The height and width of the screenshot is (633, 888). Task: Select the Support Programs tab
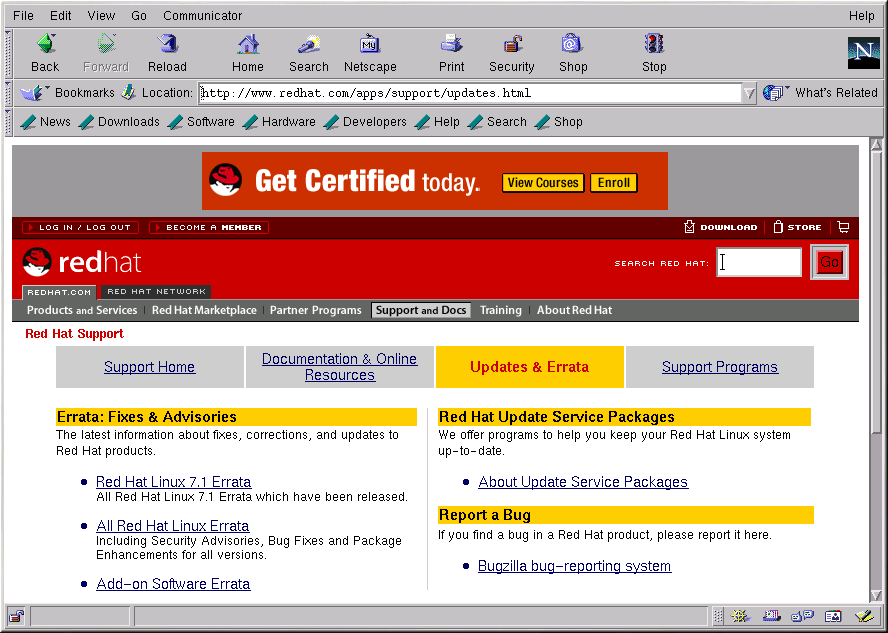[719, 367]
